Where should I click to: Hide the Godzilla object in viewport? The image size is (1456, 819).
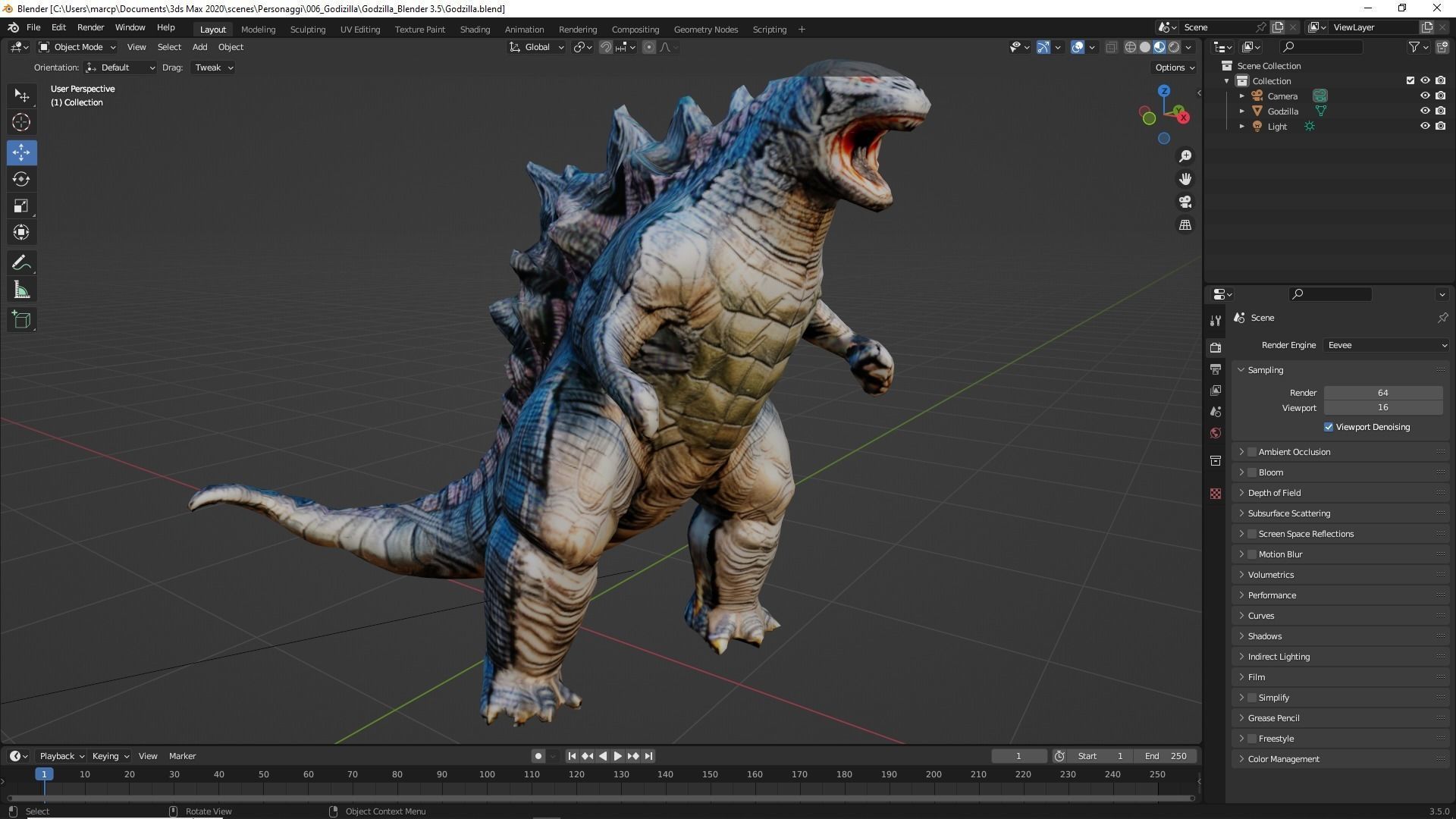(1425, 111)
